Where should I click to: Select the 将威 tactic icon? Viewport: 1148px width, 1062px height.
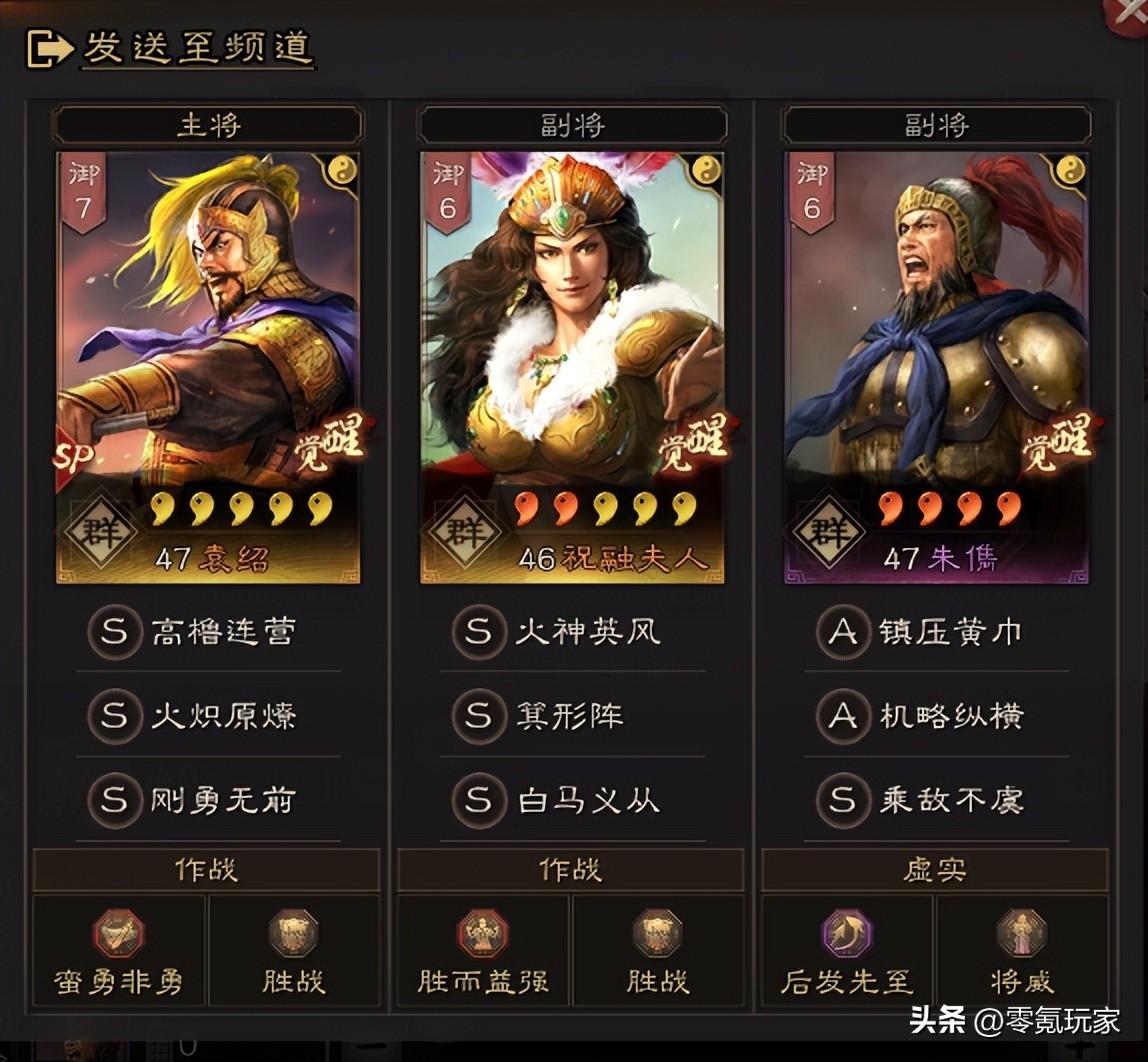pos(1022,933)
